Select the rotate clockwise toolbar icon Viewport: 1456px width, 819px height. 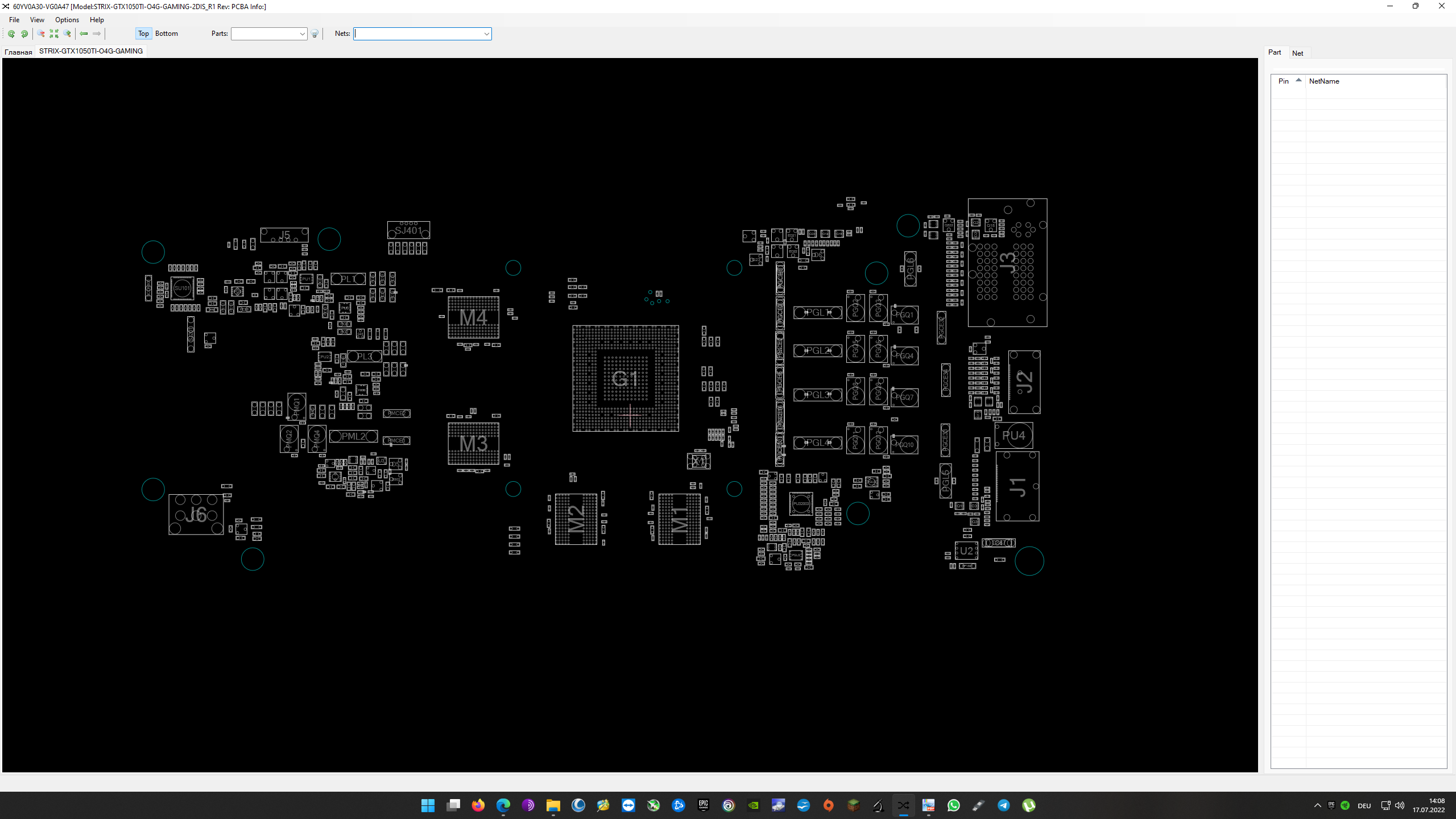point(24,34)
